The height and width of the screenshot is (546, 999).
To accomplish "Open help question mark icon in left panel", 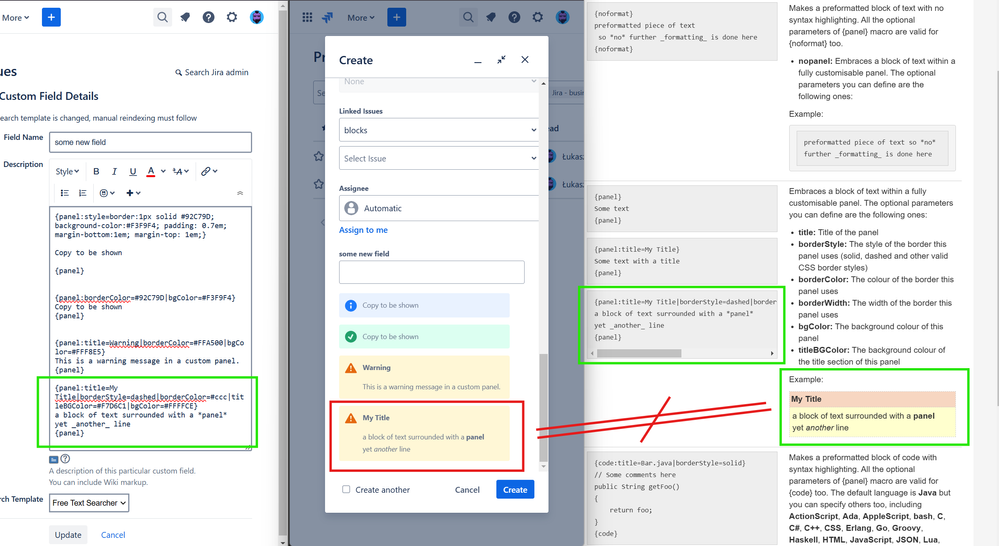I will [x=208, y=17].
